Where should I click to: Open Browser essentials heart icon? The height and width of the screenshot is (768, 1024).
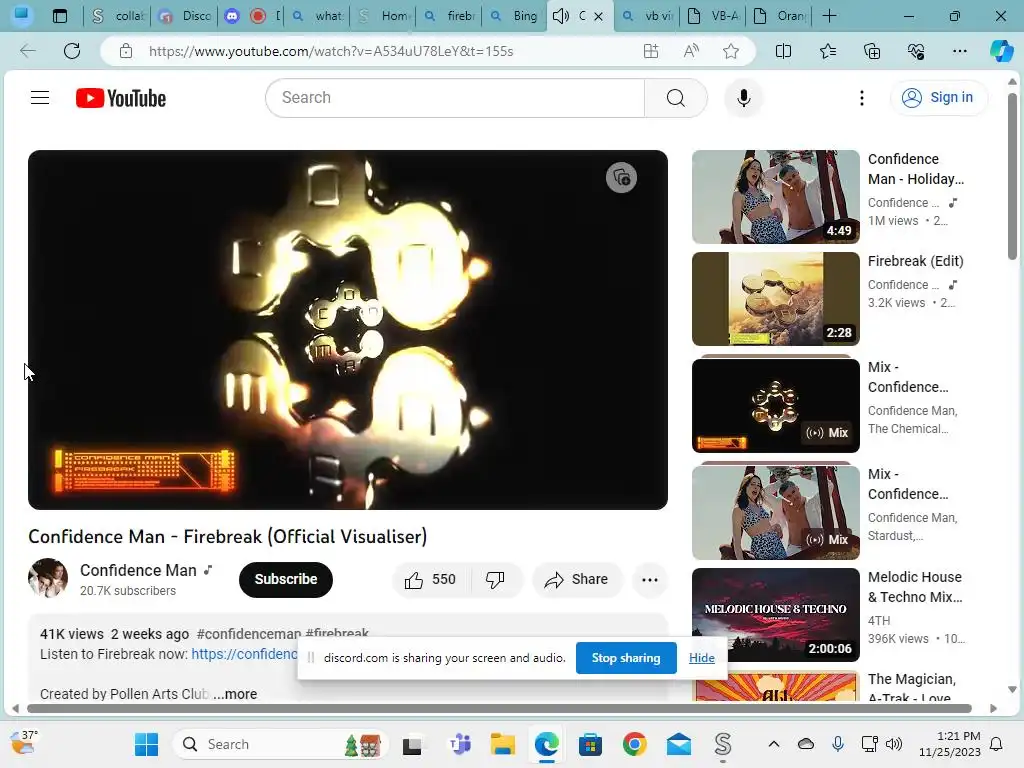[x=916, y=51]
